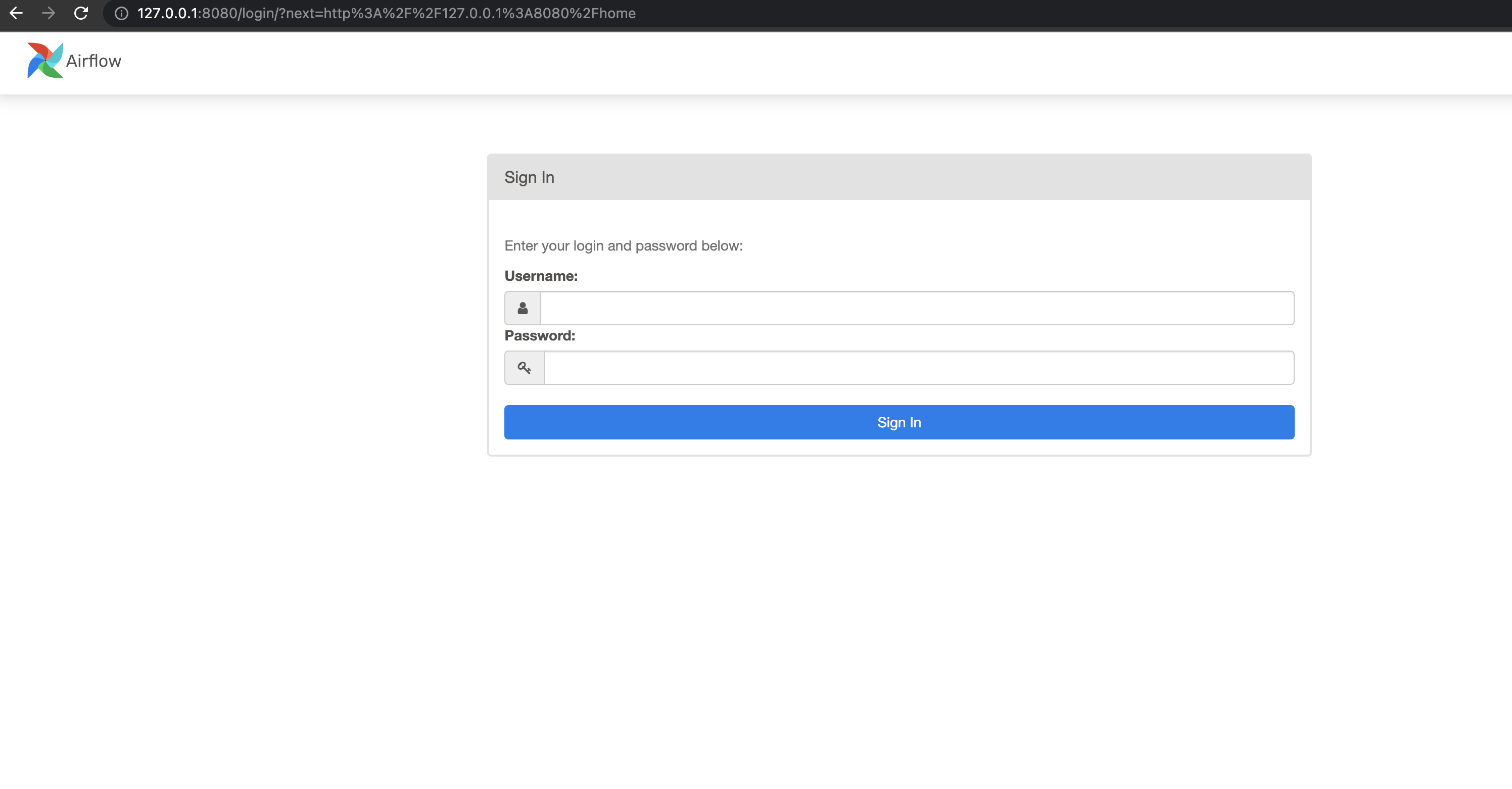Viewport: 1512px width, 789px height.
Task: Click the browser back arrow
Action: 17,13
